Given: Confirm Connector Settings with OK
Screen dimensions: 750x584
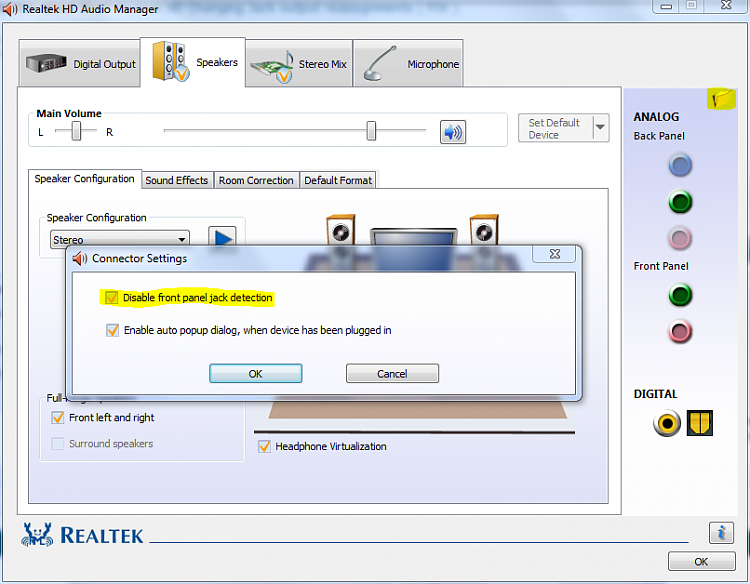Looking at the screenshot, I should 255,373.
